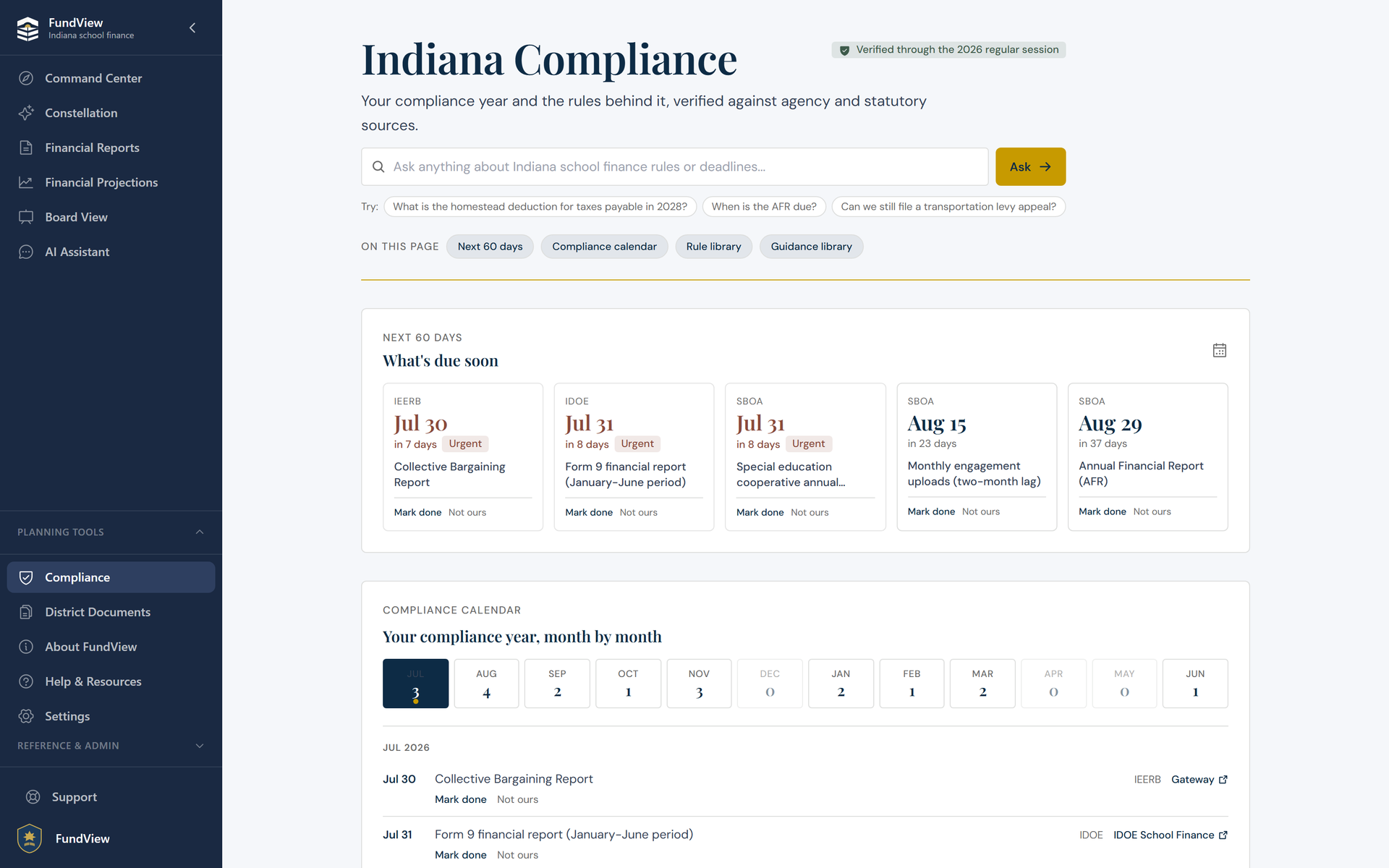Click the Financial Reports document icon
The height and width of the screenshot is (868, 1389).
(x=26, y=148)
